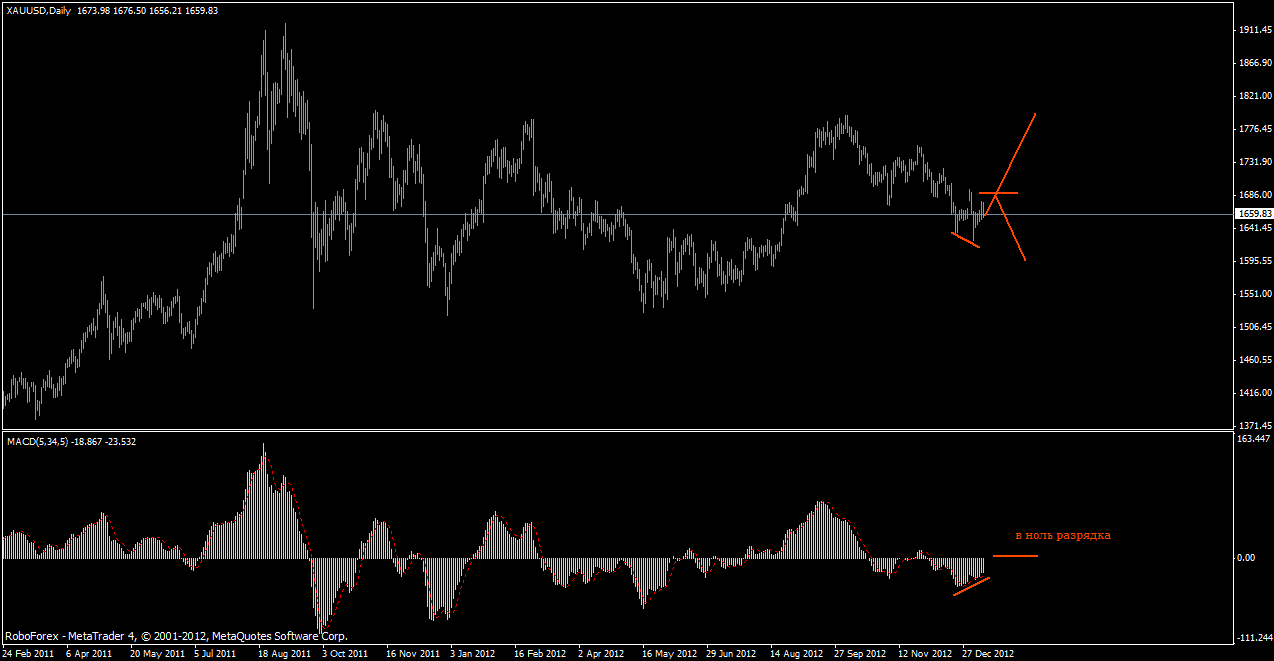This screenshot has width=1274, height=661.
Task: Click the 12 Nov 2012 date label
Action: click(925, 654)
